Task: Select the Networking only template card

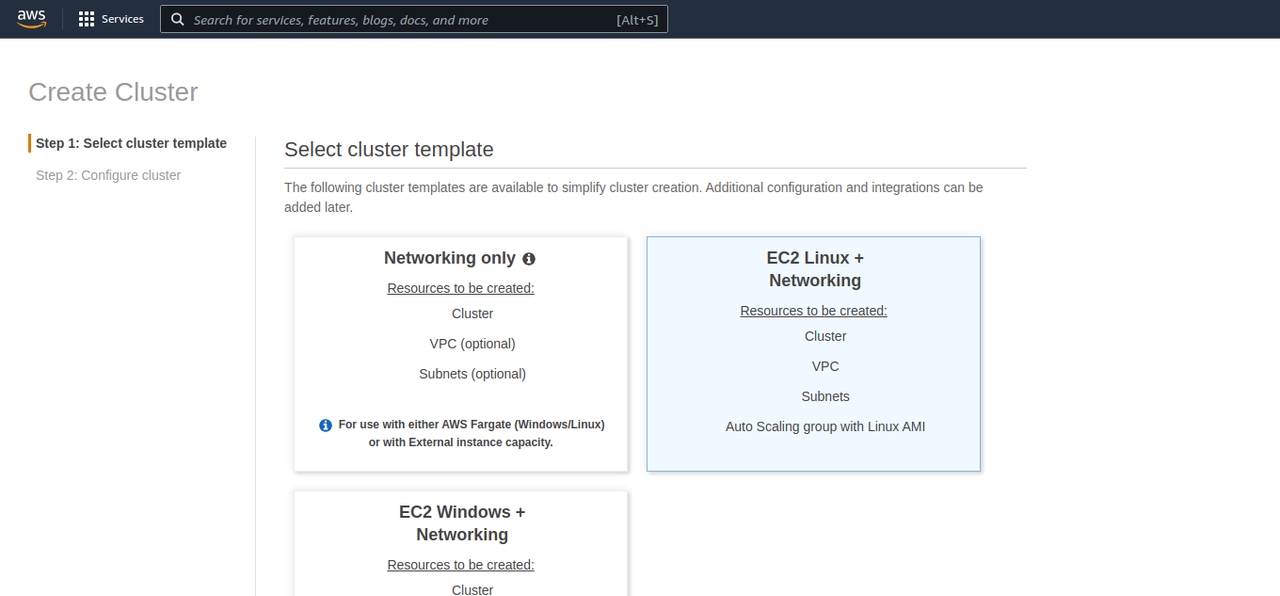Action: [461, 354]
